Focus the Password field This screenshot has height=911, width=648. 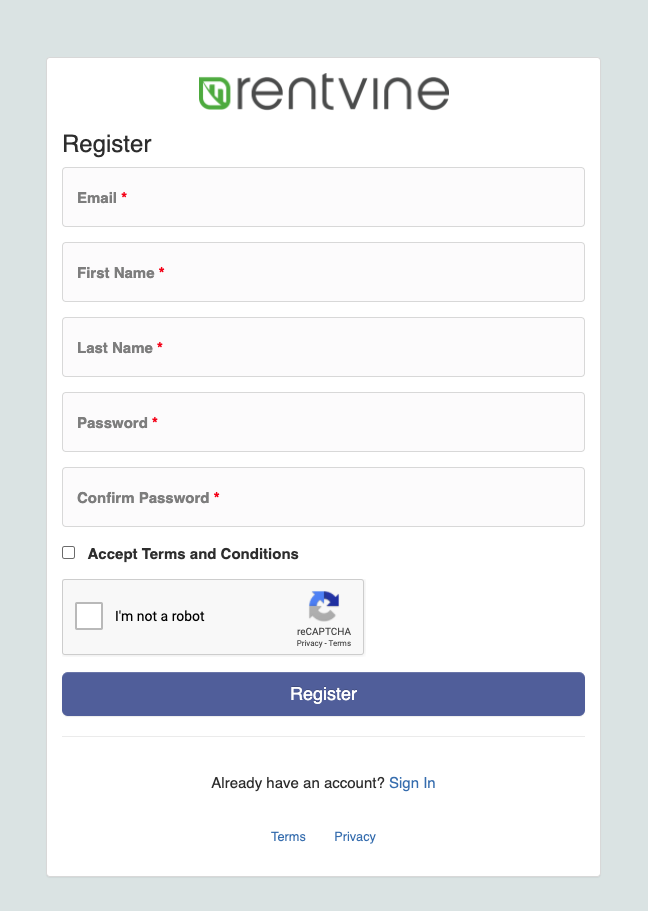pos(323,422)
